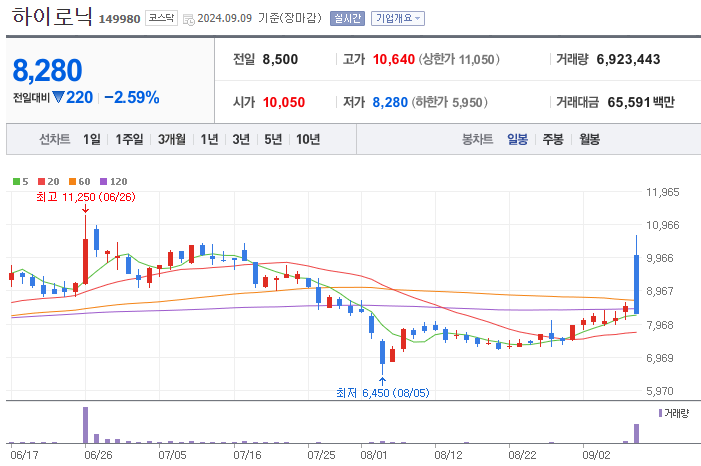Click the 봉차트 candle chart label
Screen dimensions: 701x466
point(477,140)
